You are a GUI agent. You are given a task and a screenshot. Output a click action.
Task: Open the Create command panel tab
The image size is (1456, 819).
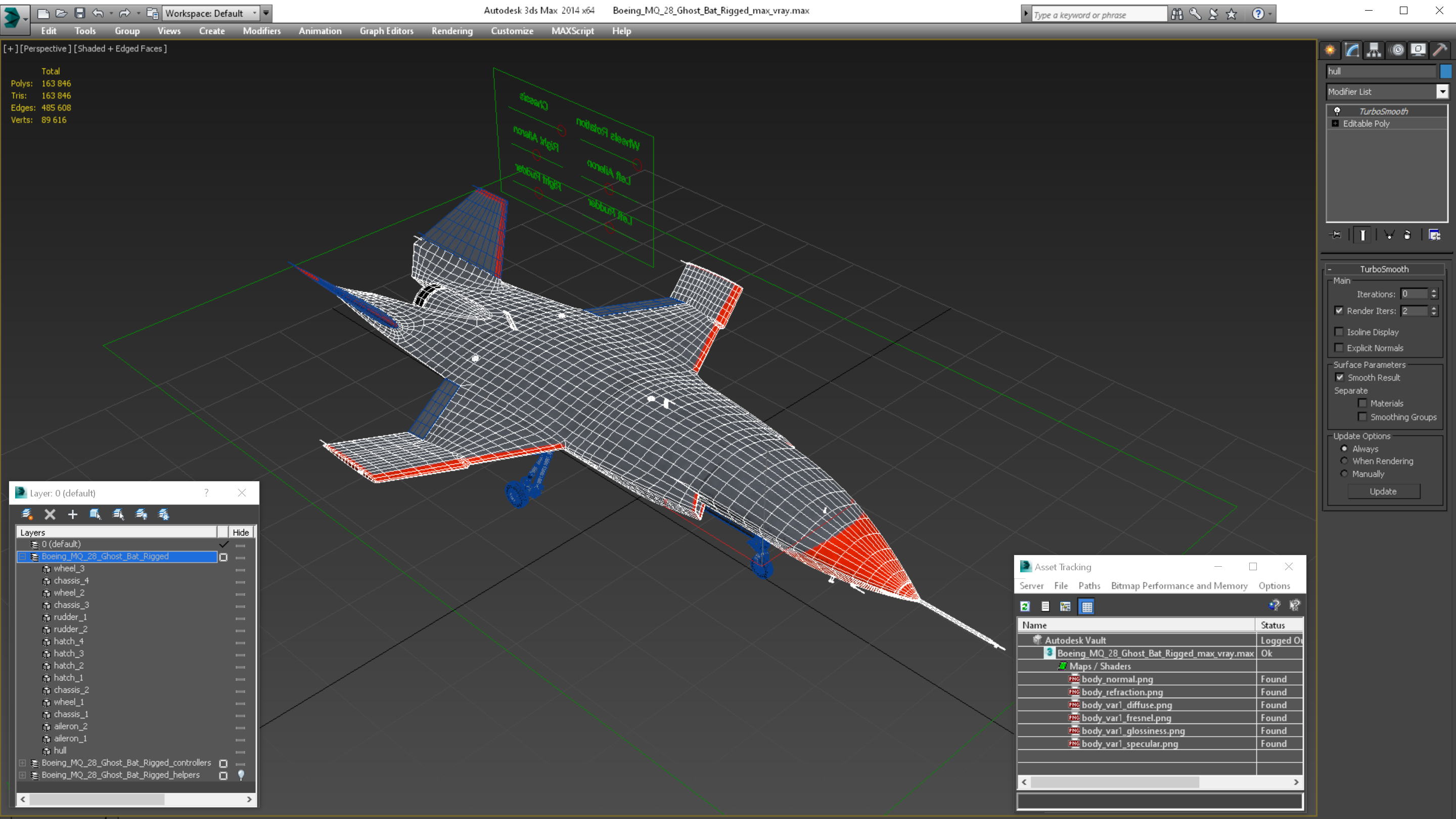[1330, 51]
